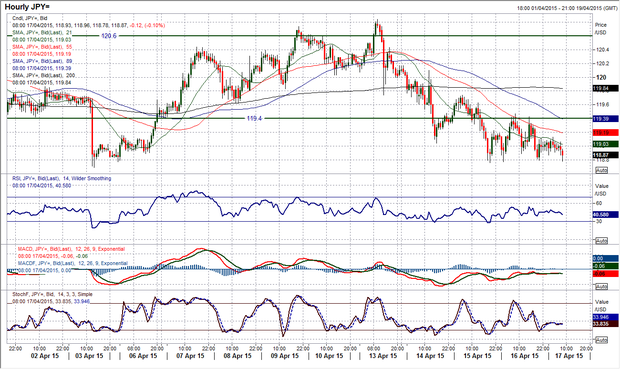Click the red SMA 55 legend entry
This screenshot has width=620, height=369.
(x=42, y=47)
